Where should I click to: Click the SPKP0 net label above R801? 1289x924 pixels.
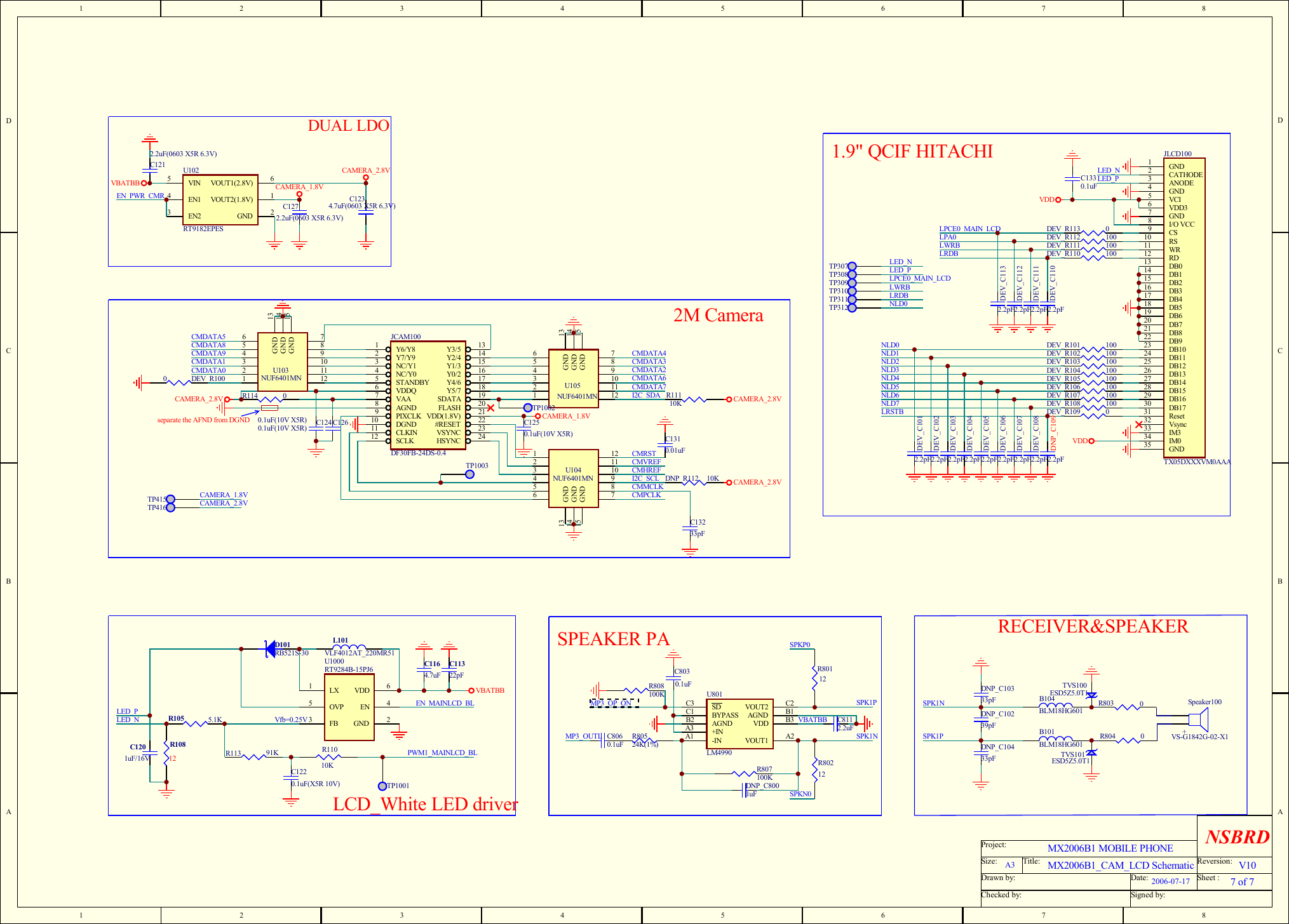[x=800, y=643]
